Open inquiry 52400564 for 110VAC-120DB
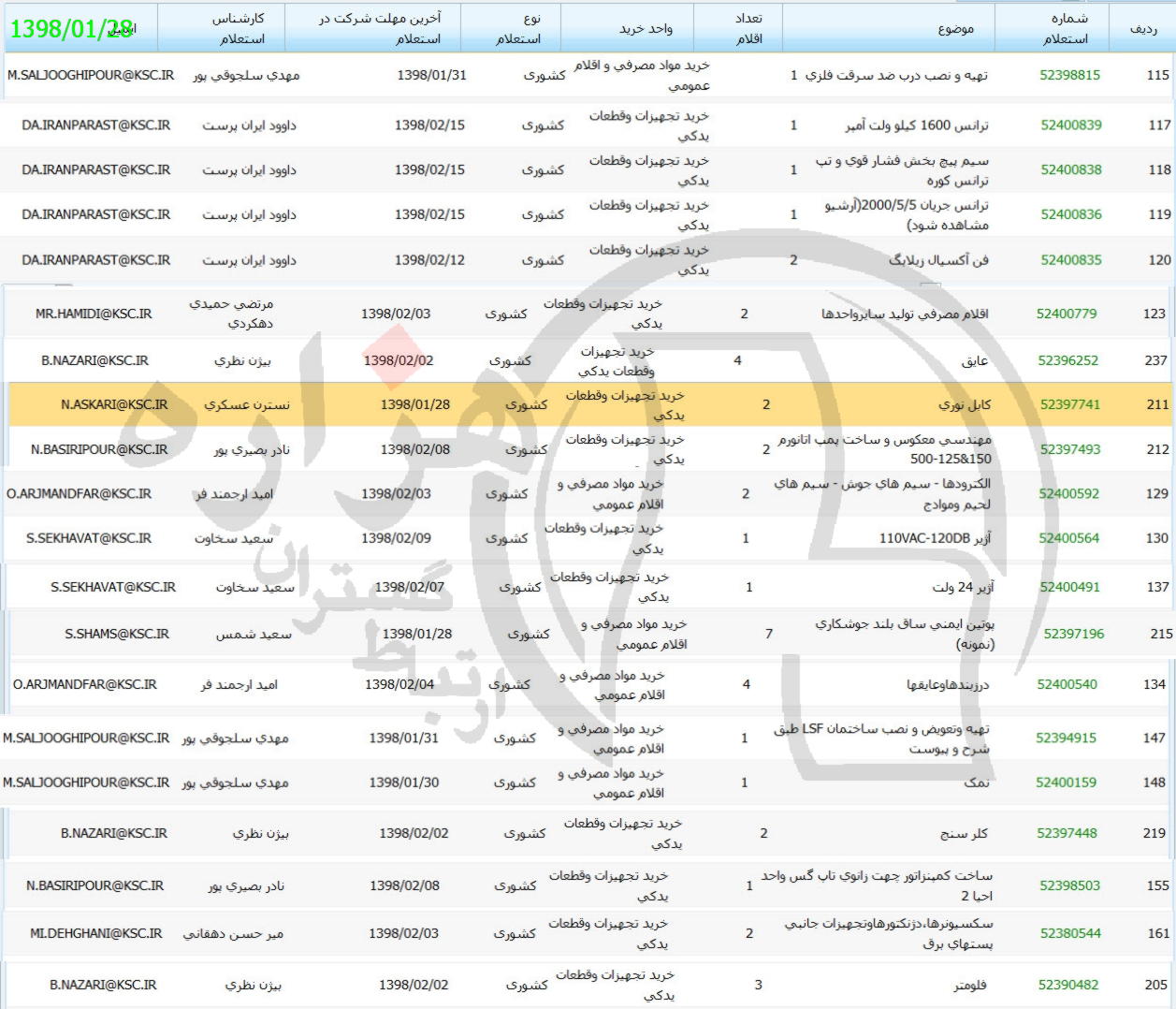 point(1068,538)
